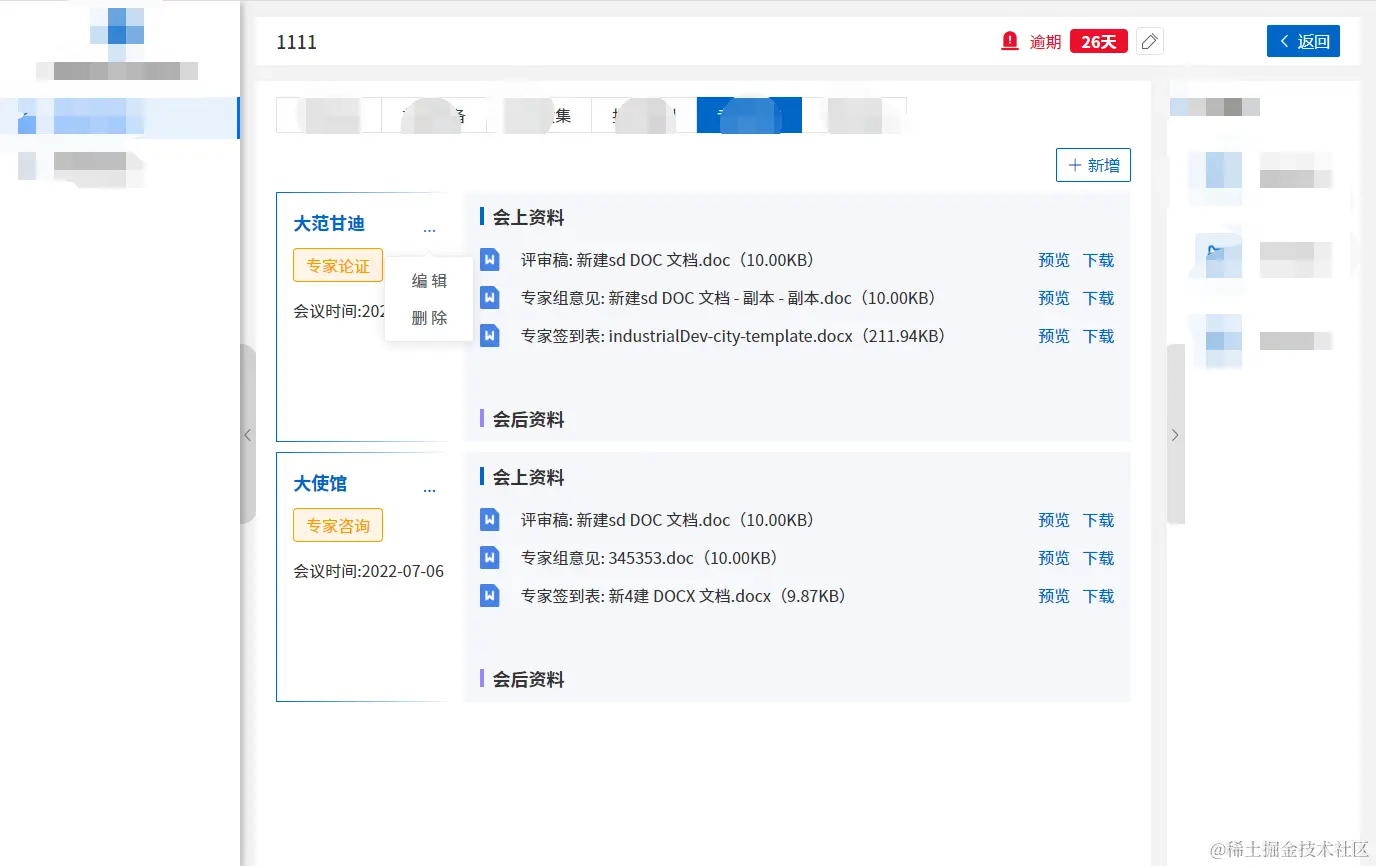Select the 大范甘迪 meeting title

(329, 224)
